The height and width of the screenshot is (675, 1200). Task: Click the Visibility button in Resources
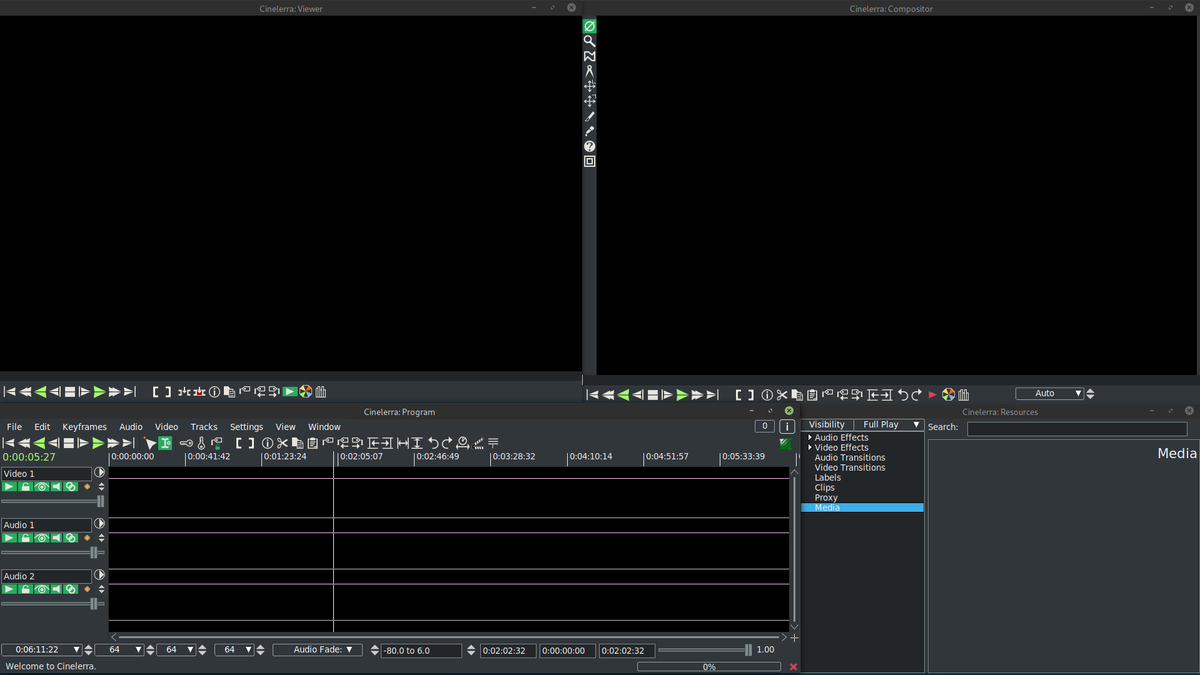click(x=827, y=425)
